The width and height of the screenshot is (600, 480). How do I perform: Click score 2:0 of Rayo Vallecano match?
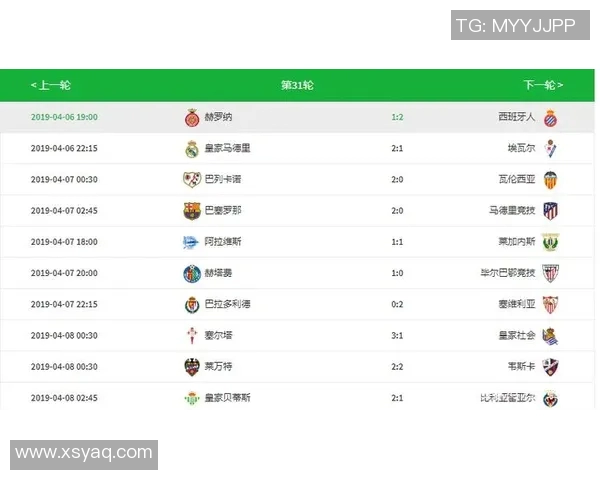397,180
